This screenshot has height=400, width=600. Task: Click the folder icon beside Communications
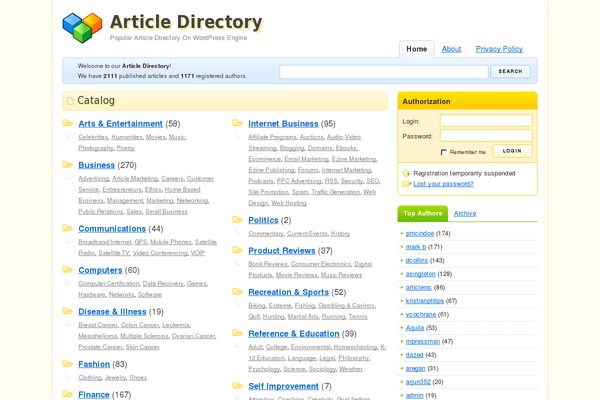(x=67, y=228)
